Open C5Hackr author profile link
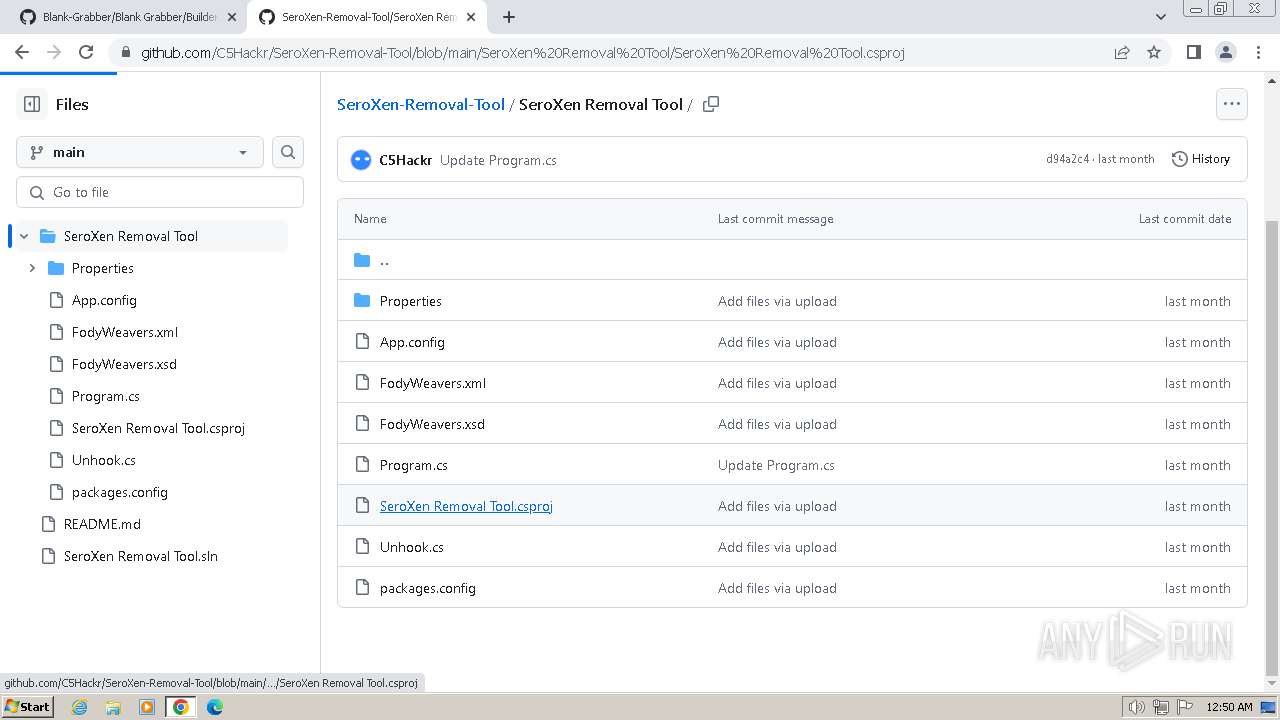This screenshot has width=1280, height=720. pyautogui.click(x=405, y=160)
